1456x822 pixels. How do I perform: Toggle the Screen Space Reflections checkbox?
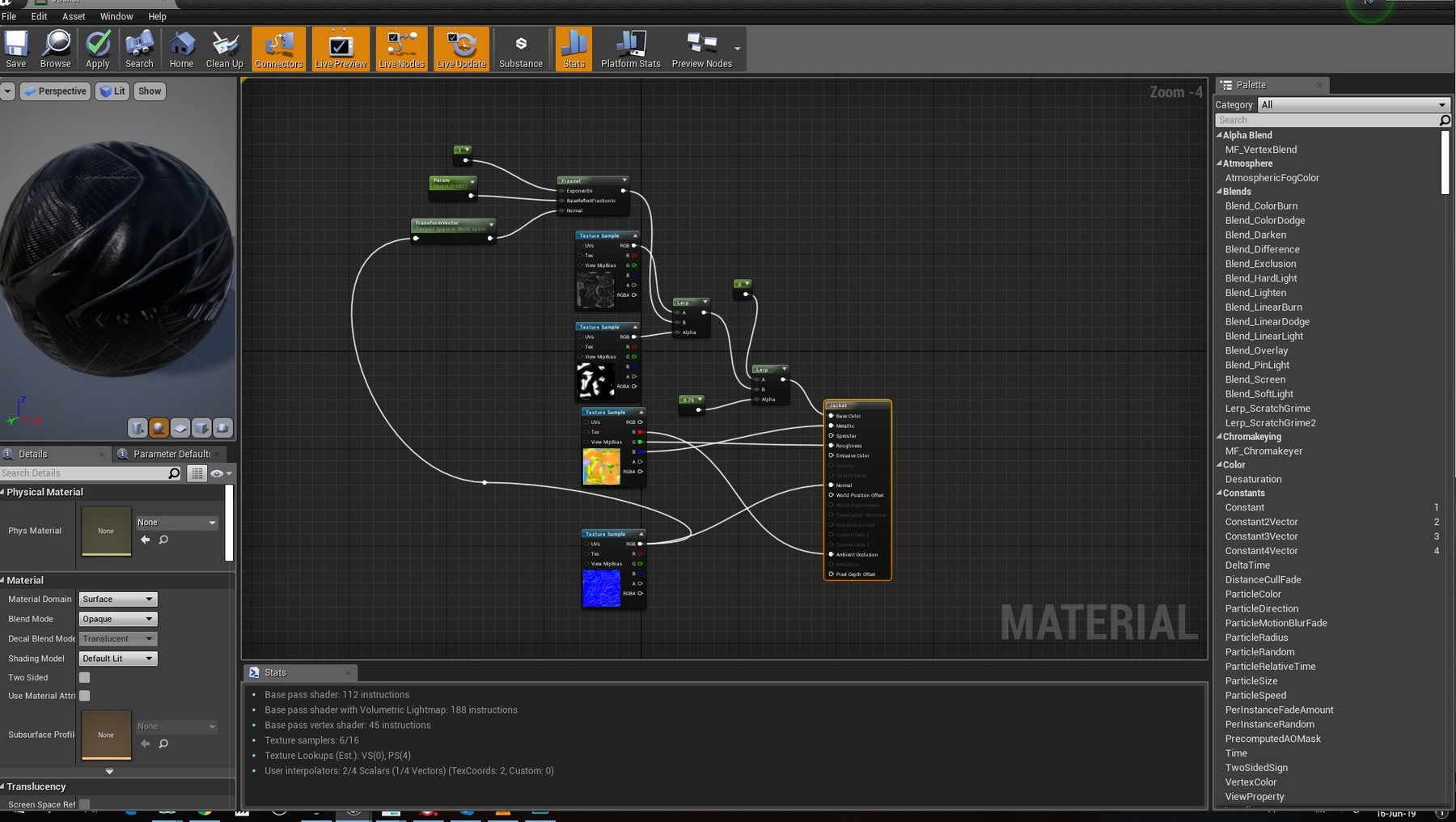tap(85, 804)
